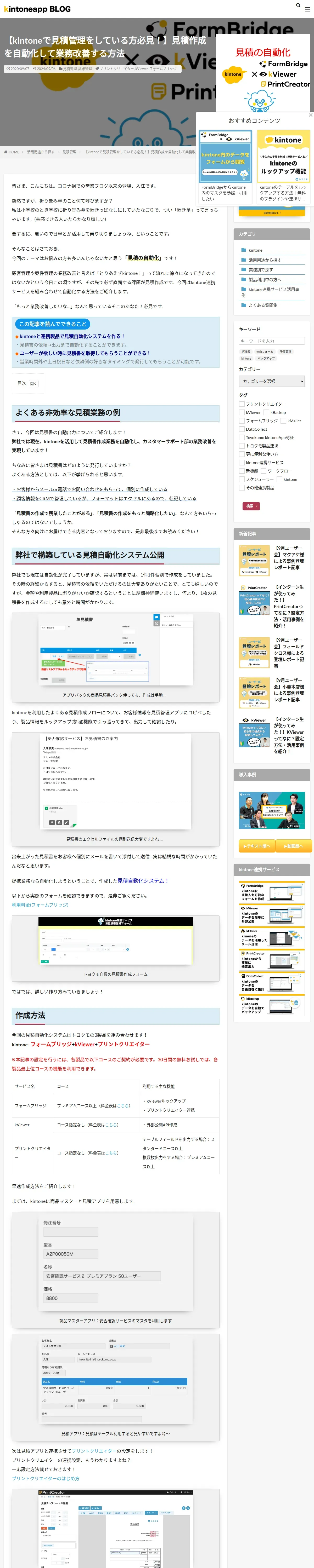This screenshot has width=314, height=1568.
Task: Open the hamburger menu in the header
Action: coord(307,9)
